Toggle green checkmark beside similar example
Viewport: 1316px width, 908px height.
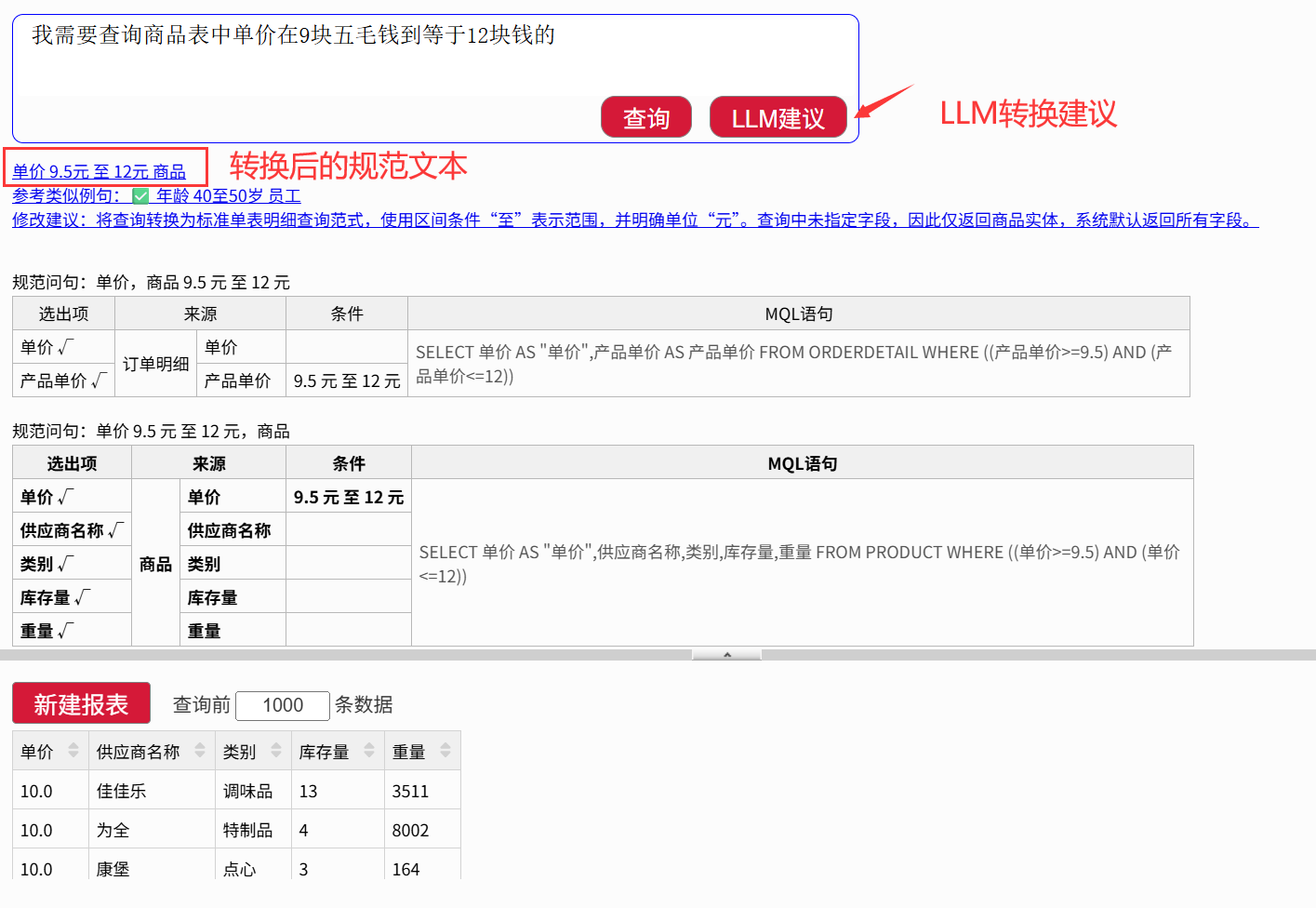(x=140, y=196)
